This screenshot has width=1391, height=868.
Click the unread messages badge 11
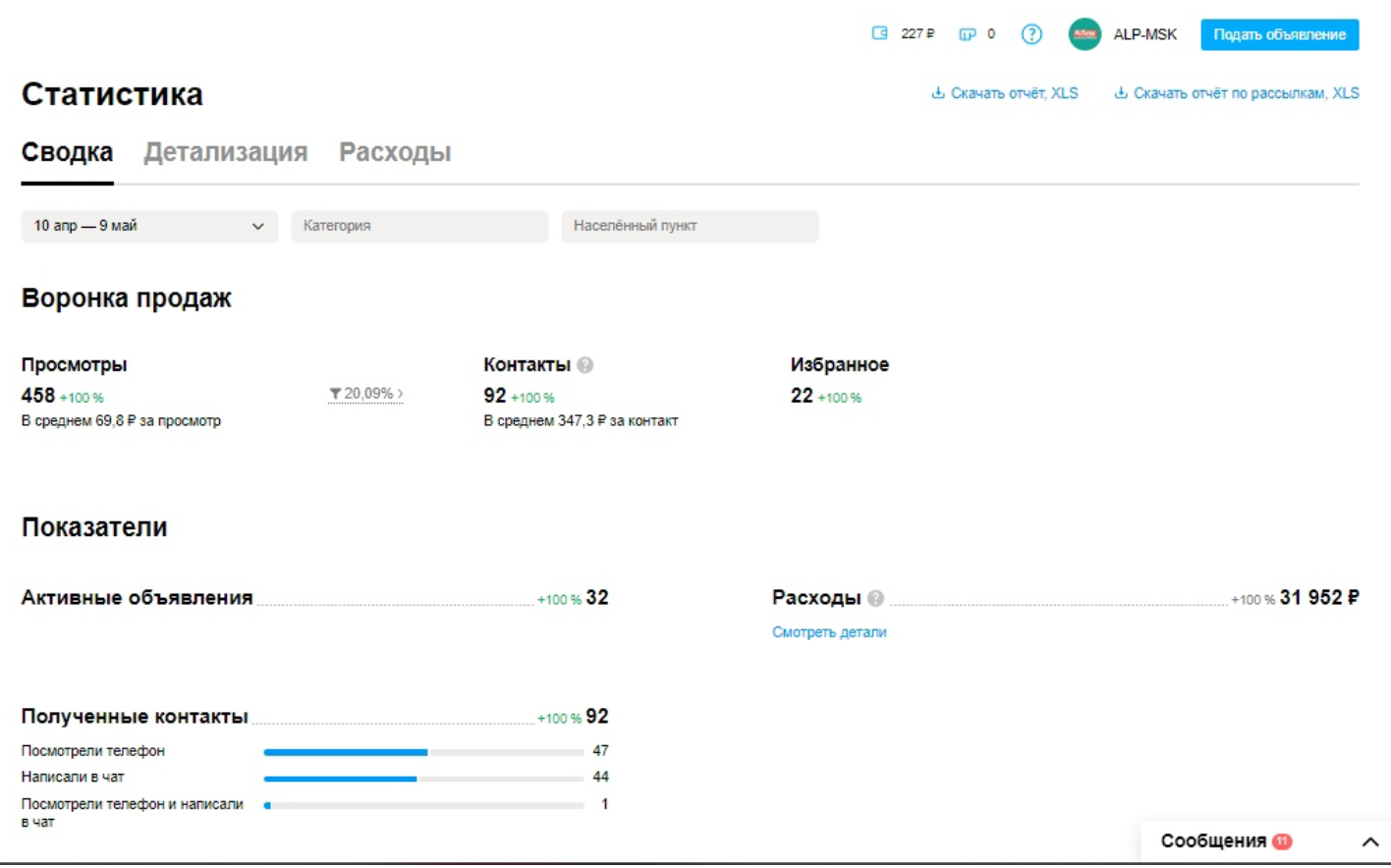coord(1282,841)
